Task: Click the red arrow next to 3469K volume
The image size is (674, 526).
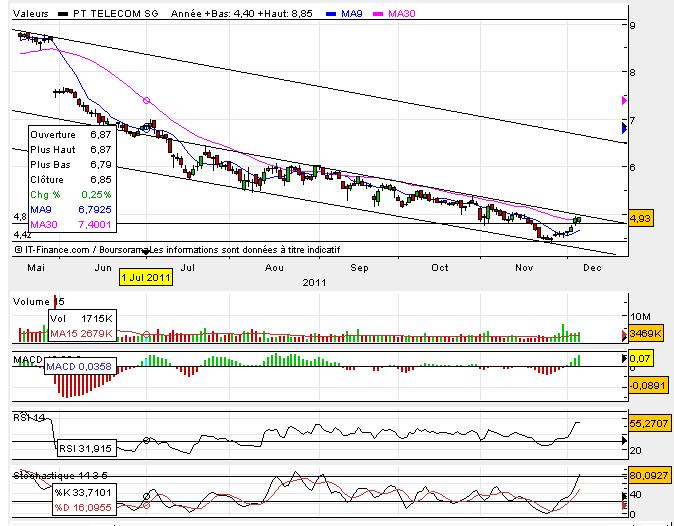Action: pyautogui.click(x=625, y=336)
